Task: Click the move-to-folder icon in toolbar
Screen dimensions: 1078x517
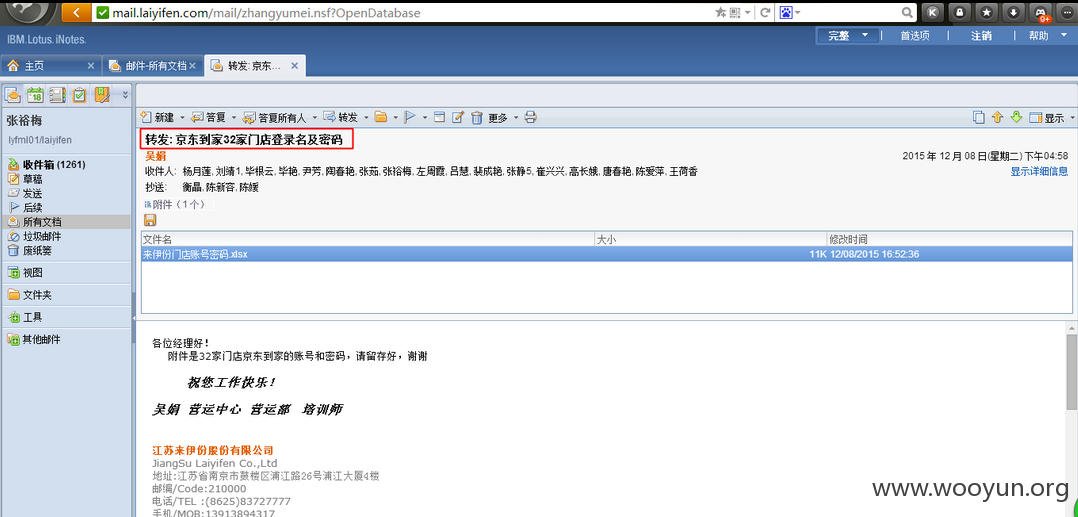Action: [381, 118]
